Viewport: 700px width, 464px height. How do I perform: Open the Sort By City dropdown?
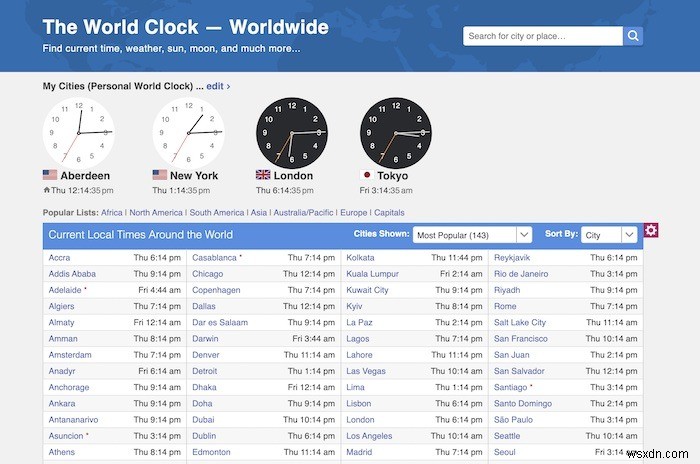click(x=610, y=235)
